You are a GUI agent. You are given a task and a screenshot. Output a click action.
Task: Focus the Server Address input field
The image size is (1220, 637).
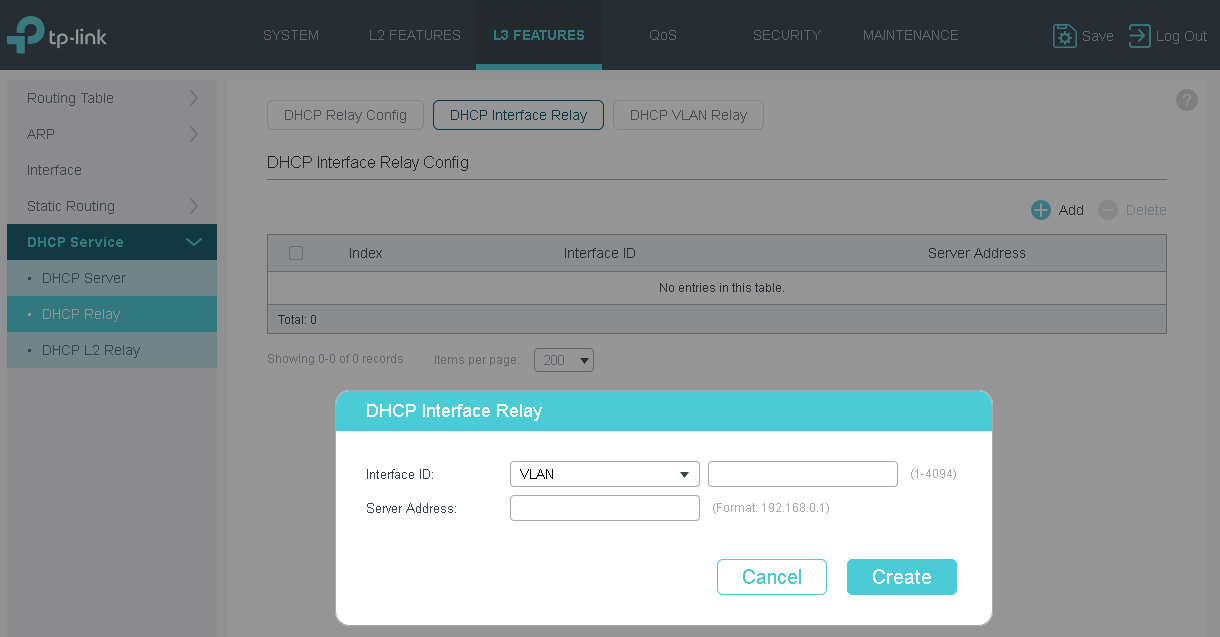(604, 508)
